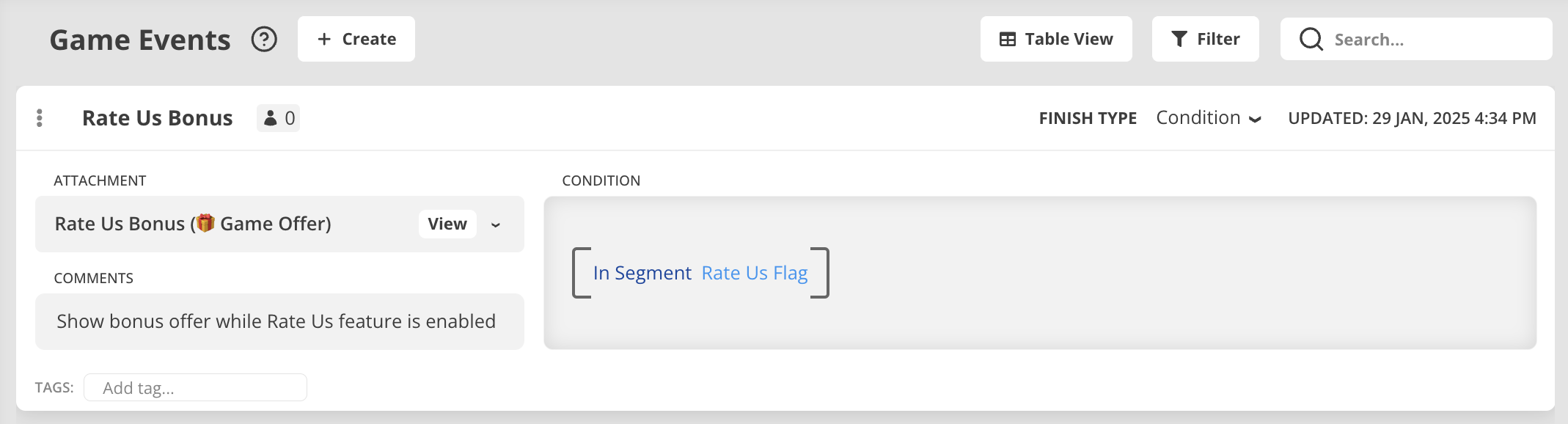This screenshot has height=424, width=1568.
Task: Switch to Table View
Action: 1056,39
